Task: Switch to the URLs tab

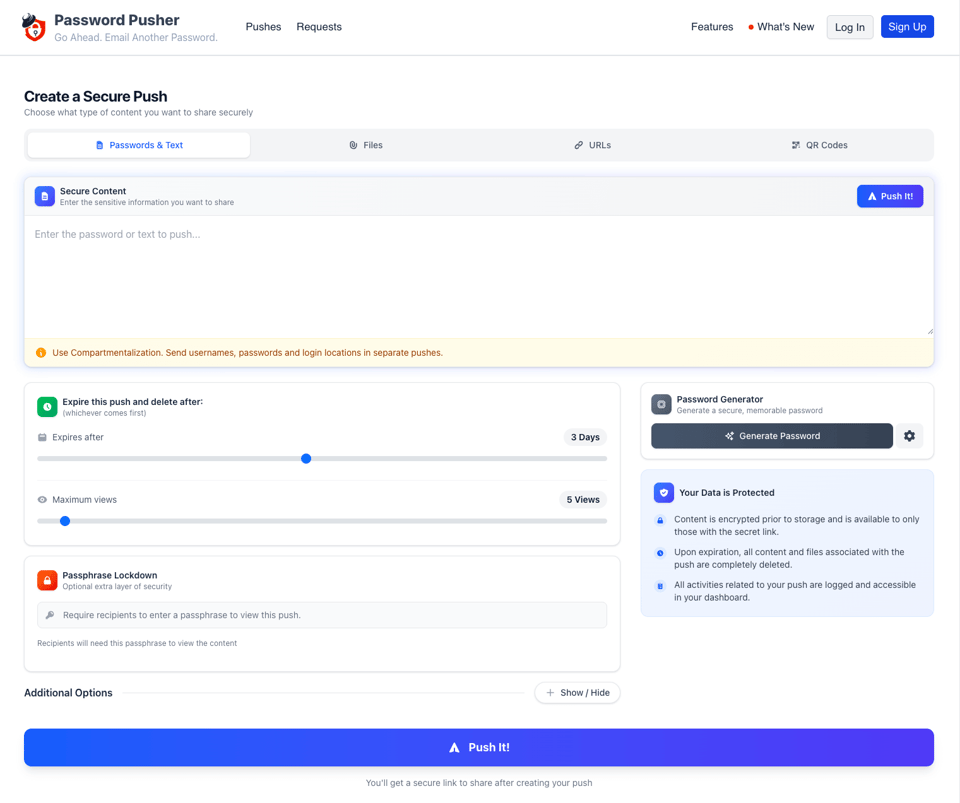Action: click(592, 145)
